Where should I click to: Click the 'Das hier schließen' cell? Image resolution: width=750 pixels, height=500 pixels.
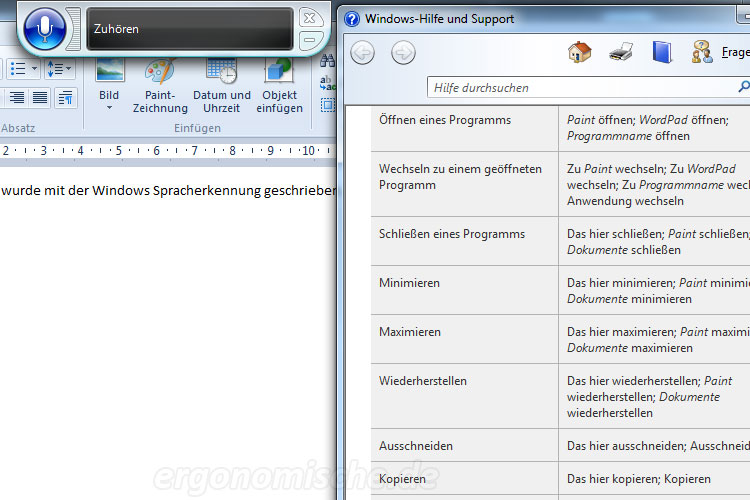[x=654, y=242]
